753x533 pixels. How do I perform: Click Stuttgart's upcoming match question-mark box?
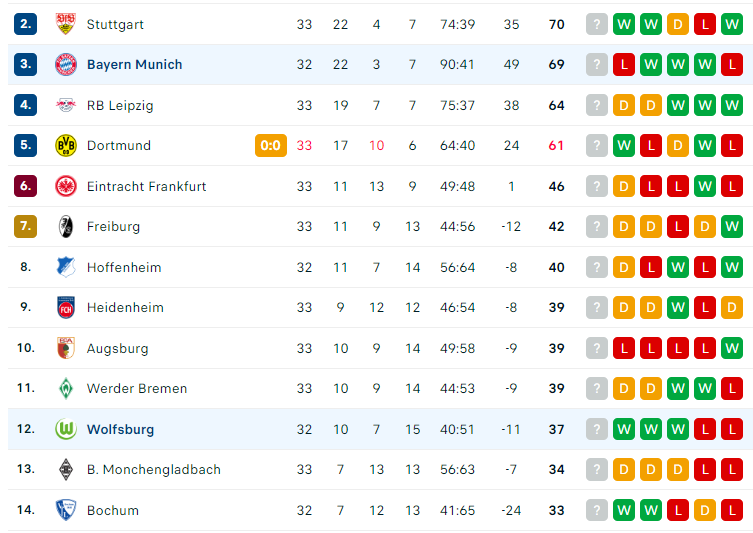click(x=597, y=24)
